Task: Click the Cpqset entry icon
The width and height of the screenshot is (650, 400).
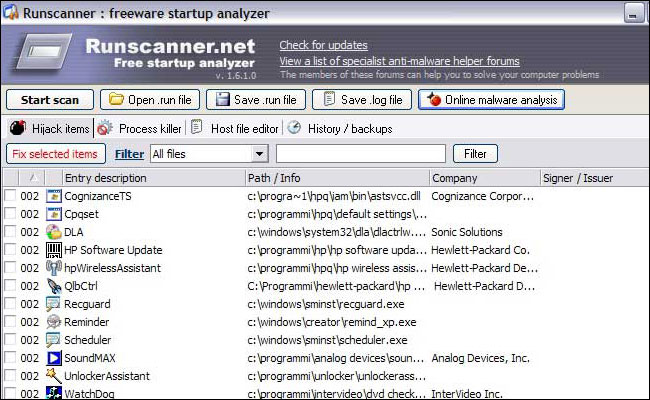Action: [x=53, y=214]
